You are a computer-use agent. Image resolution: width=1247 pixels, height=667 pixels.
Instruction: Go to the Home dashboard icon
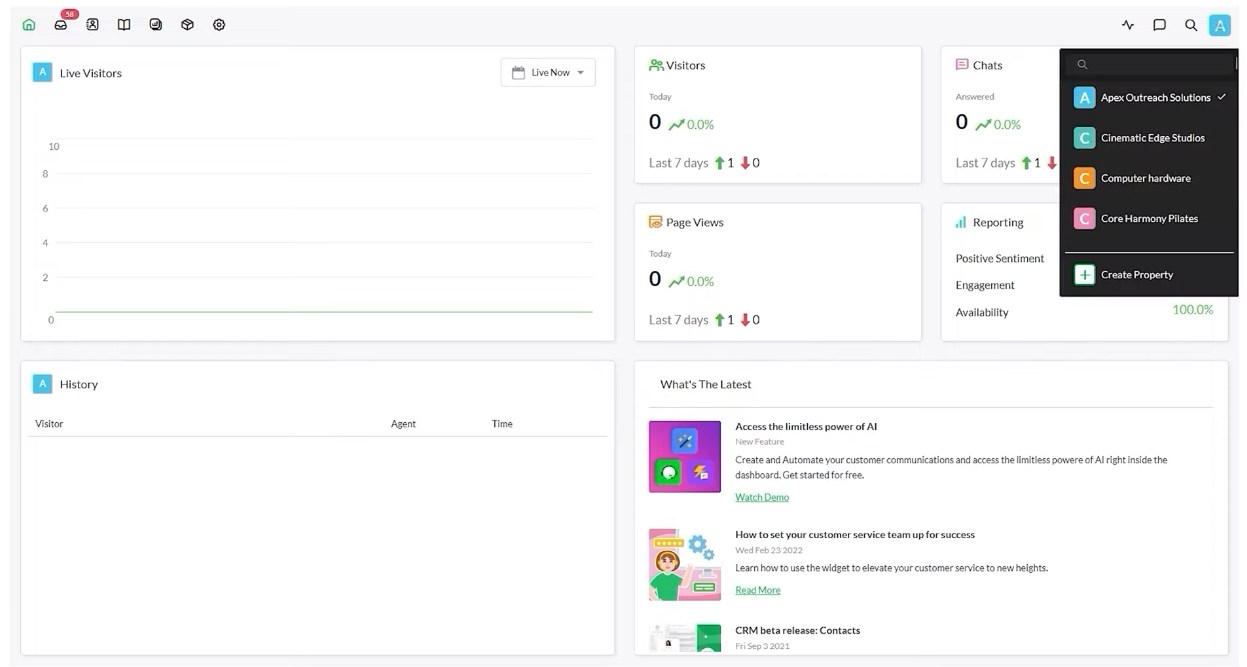29,25
